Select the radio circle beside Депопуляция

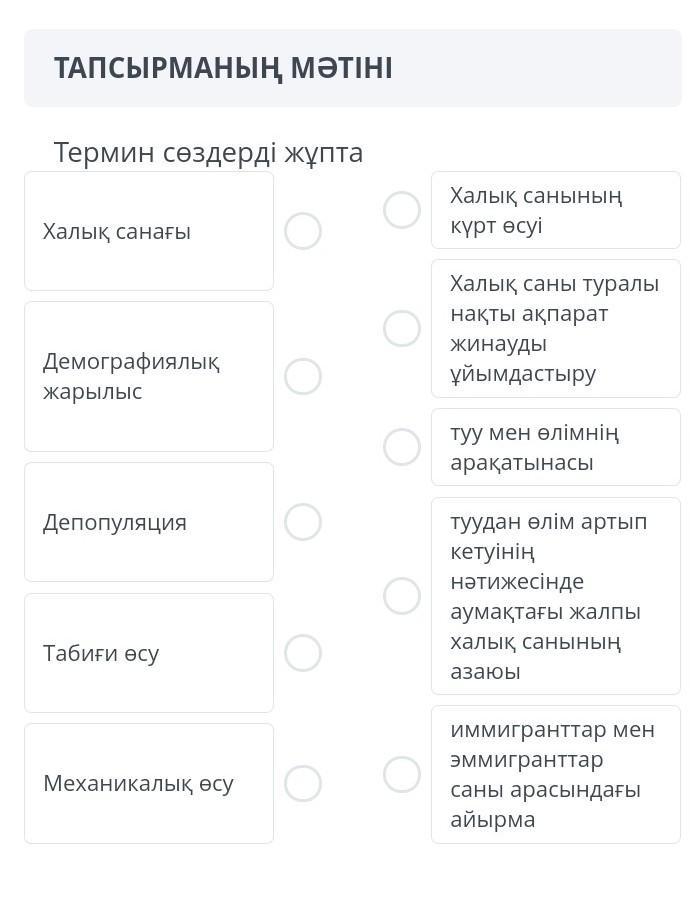click(x=302, y=522)
